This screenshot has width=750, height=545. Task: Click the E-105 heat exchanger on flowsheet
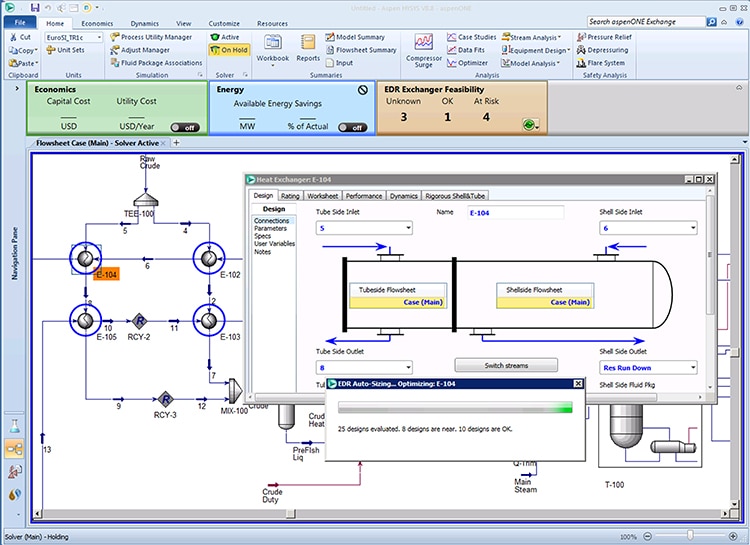pyautogui.click(x=86, y=320)
